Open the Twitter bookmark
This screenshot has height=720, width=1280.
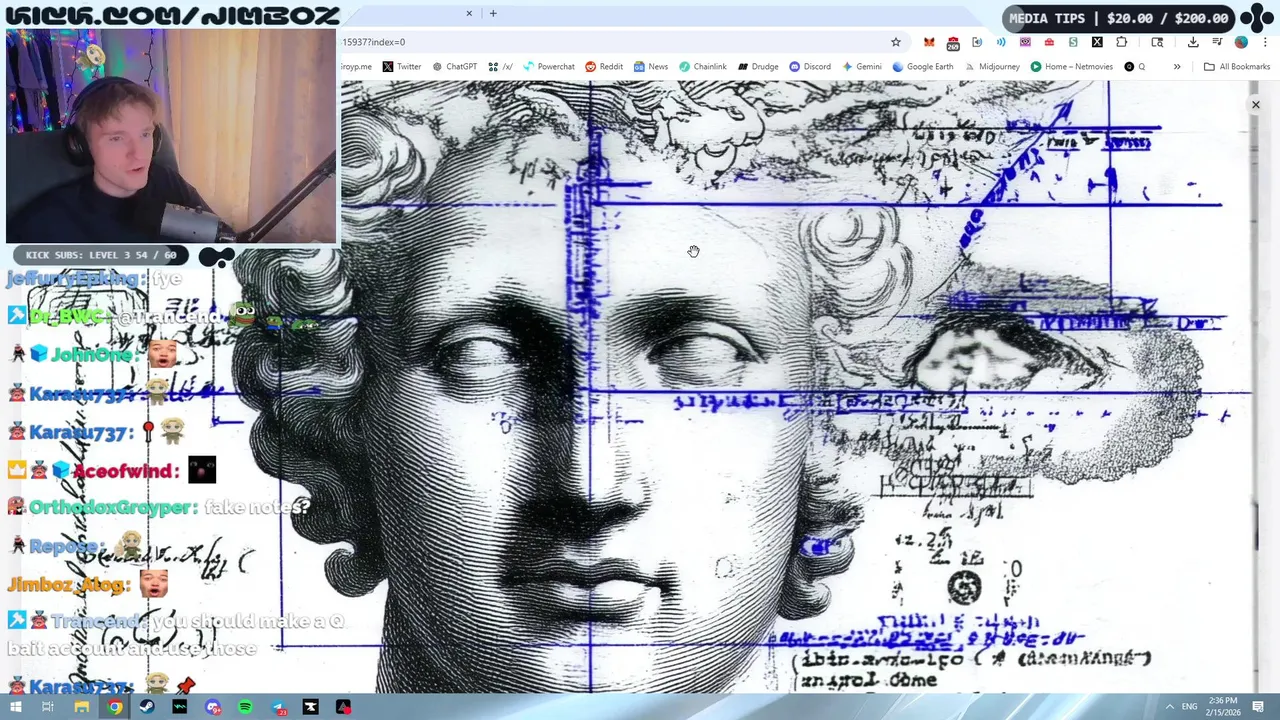pos(401,67)
